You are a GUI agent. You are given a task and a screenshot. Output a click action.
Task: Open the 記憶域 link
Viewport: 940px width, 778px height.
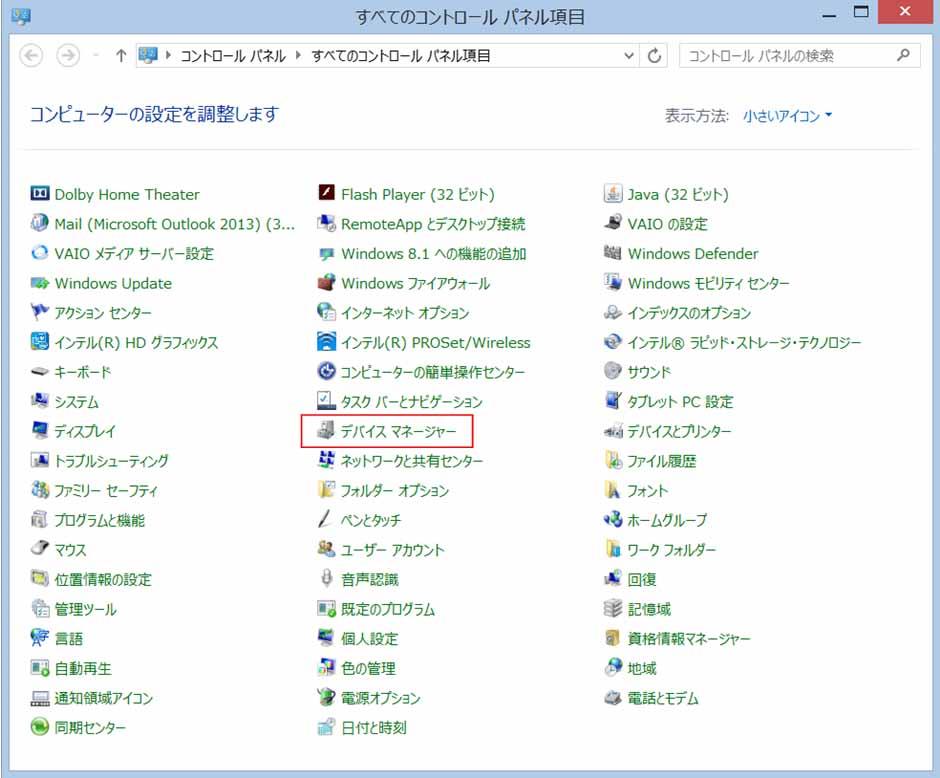click(x=649, y=609)
